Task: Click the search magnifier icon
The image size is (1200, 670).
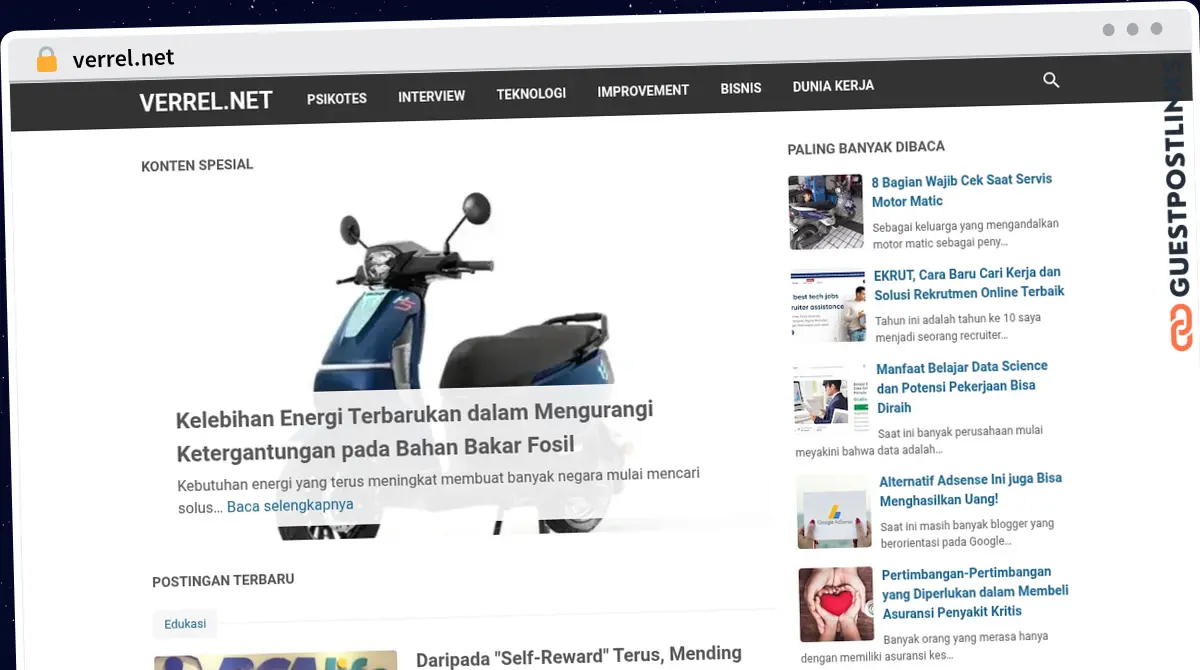Action: tap(1051, 80)
